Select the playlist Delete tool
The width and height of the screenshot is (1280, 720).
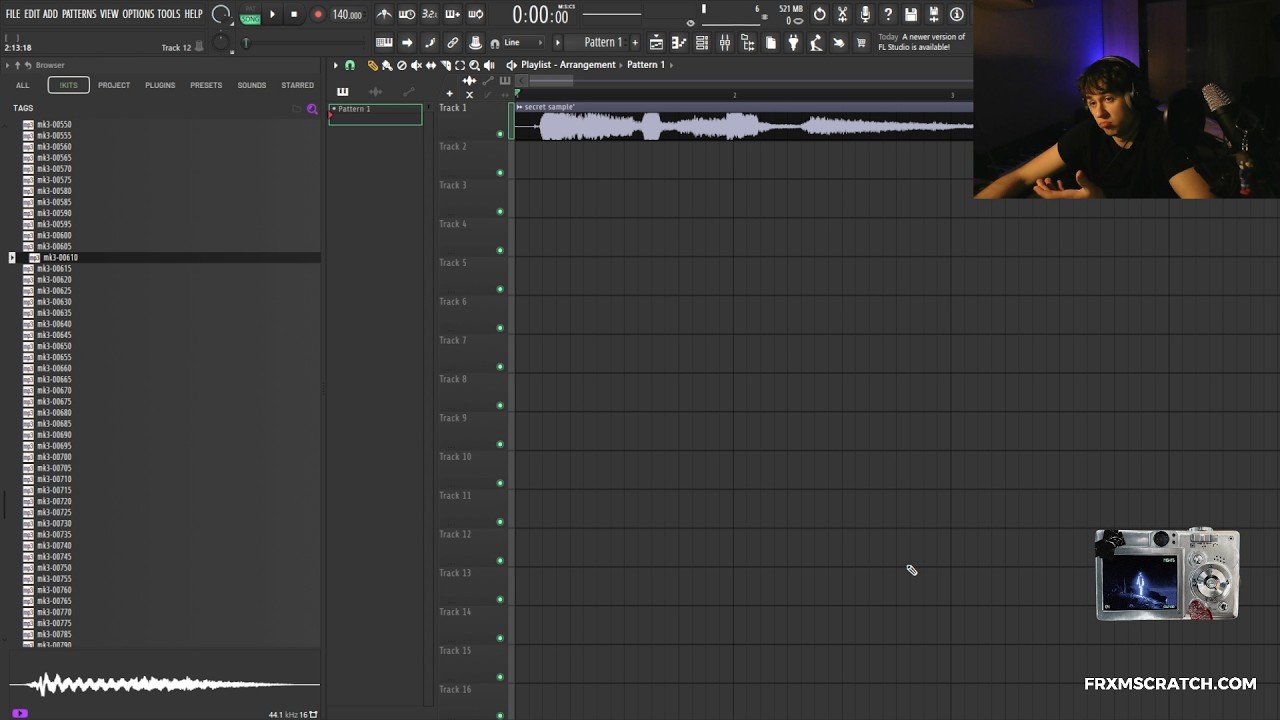click(401, 65)
